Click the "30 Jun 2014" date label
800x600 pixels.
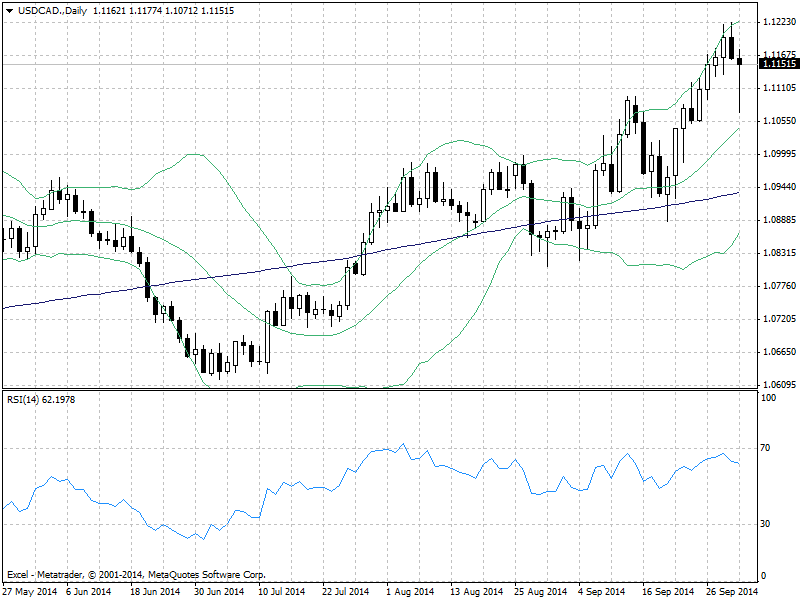click(219, 591)
